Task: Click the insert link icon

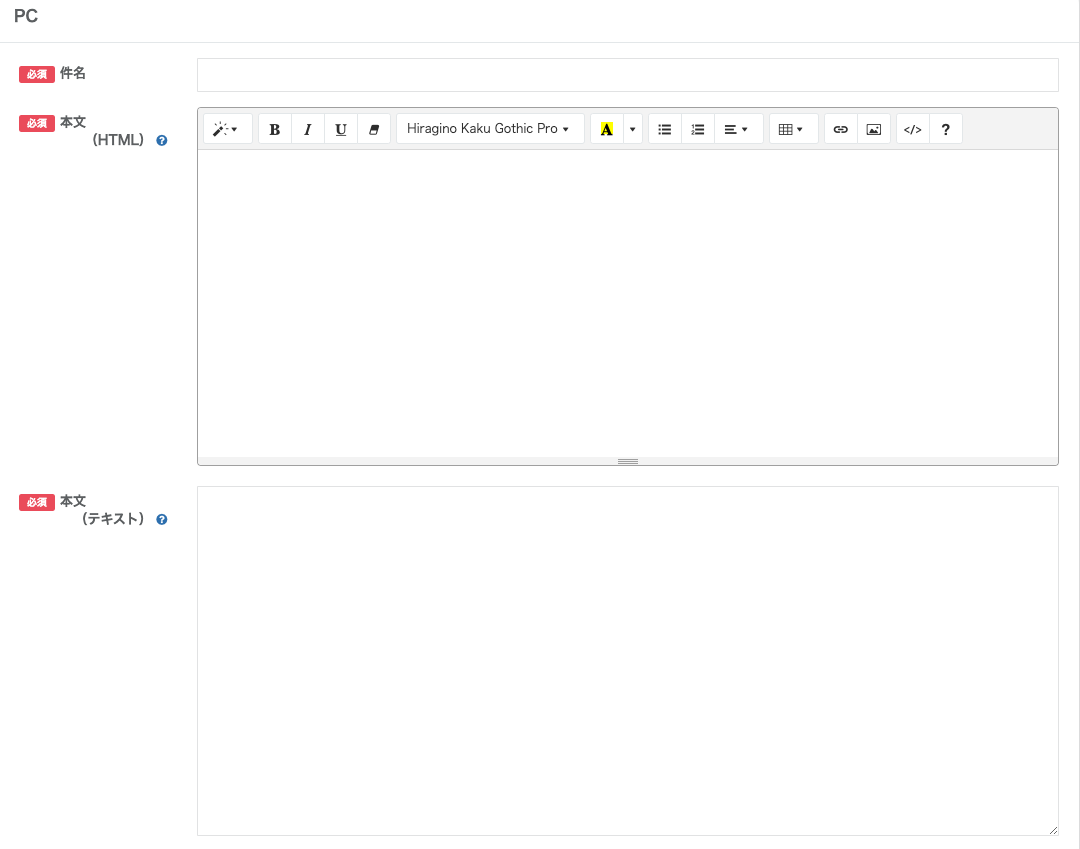Action: (x=841, y=129)
